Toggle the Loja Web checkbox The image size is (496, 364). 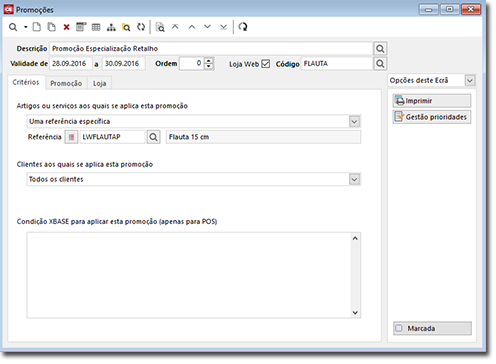pyautogui.click(x=266, y=64)
